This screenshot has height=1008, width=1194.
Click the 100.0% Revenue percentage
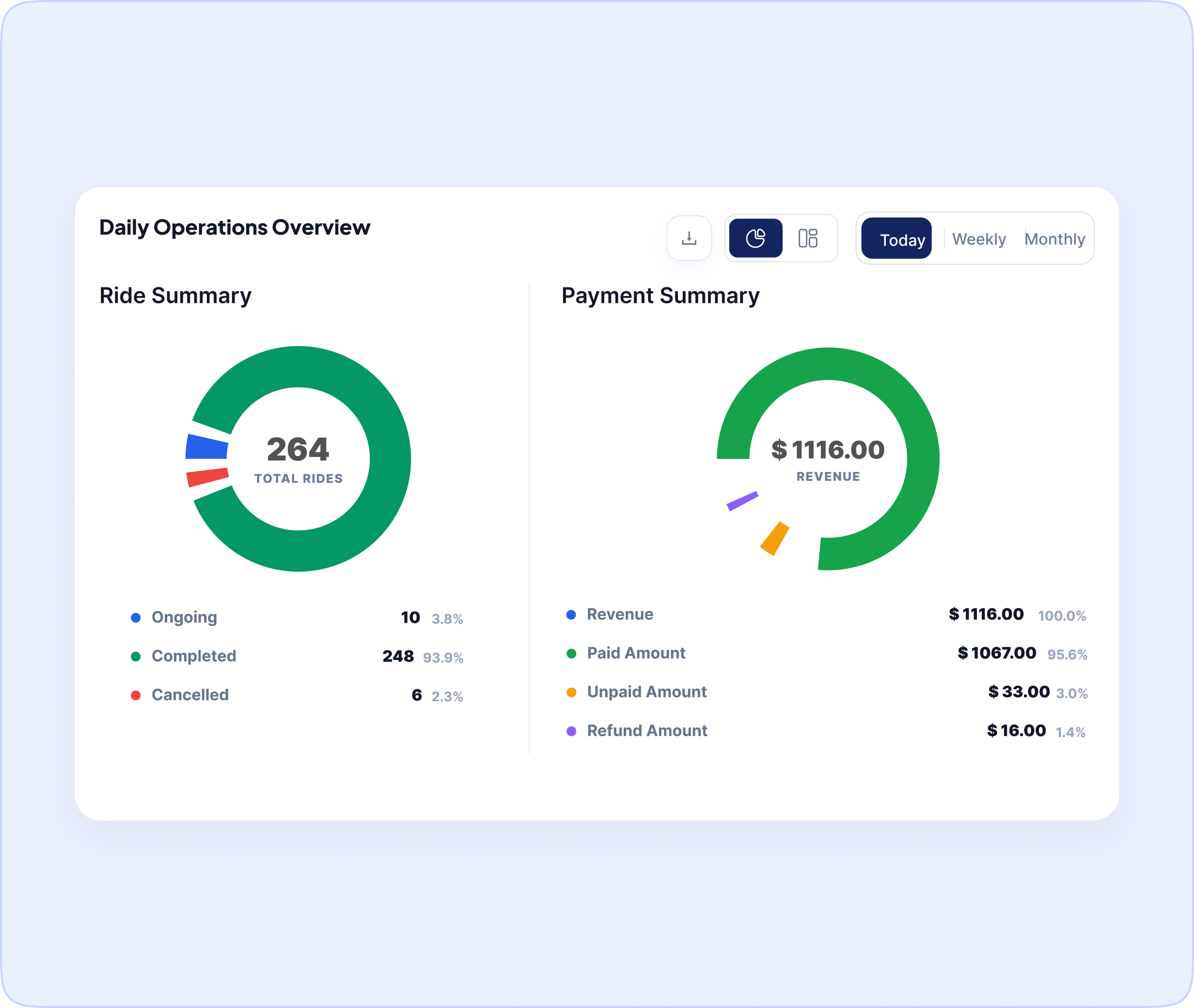tap(1062, 616)
